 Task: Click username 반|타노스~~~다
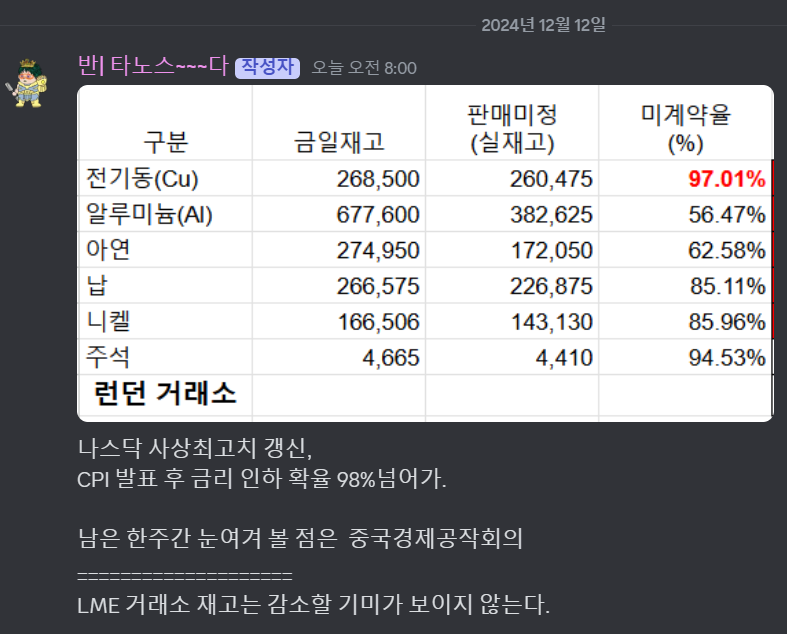click(153, 66)
